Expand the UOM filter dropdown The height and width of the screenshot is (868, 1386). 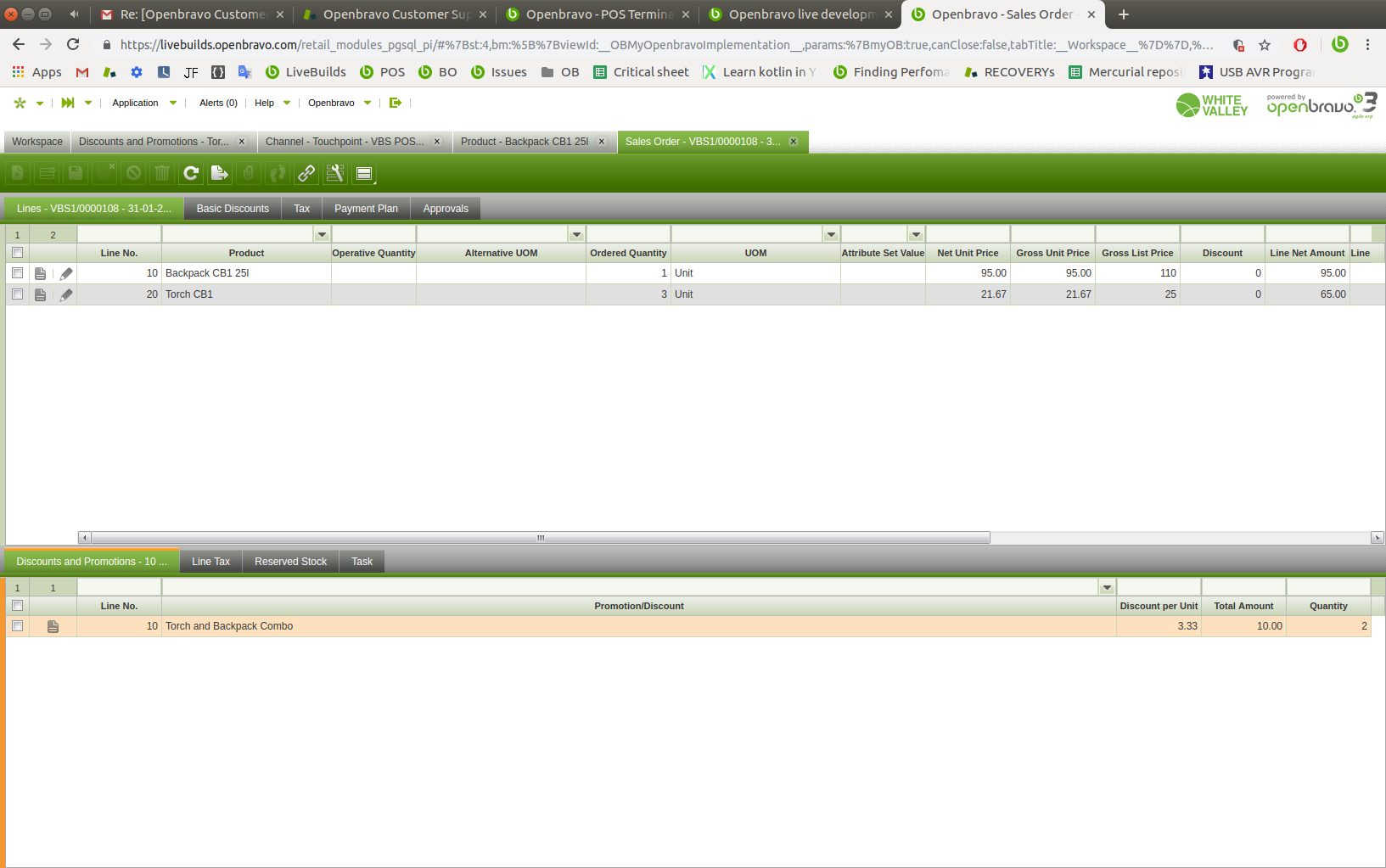point(832,234)
